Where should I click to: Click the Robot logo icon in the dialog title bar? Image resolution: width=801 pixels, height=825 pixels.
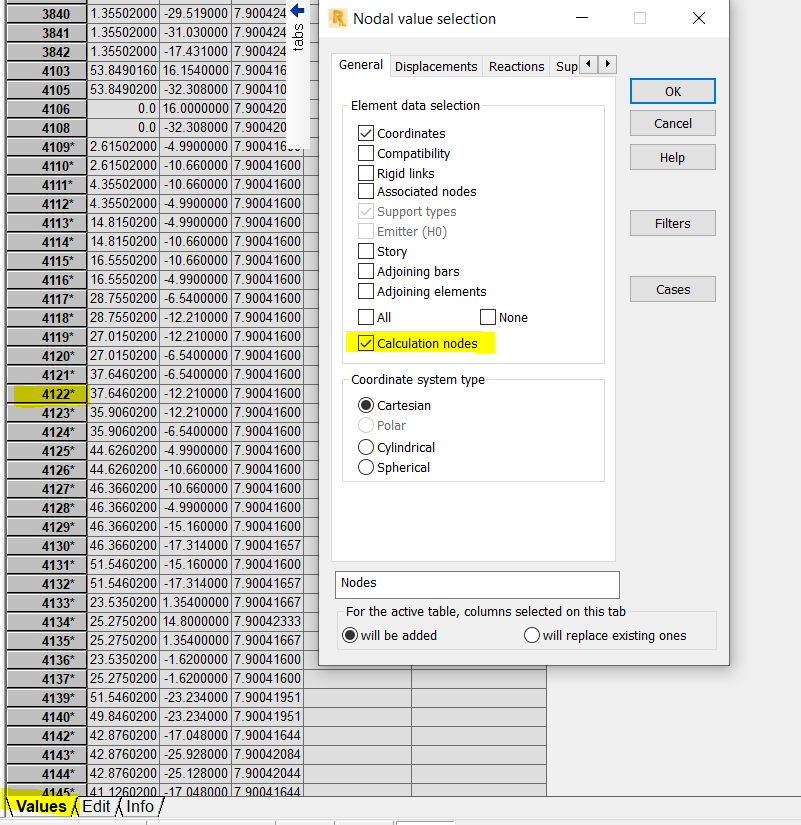coord(337,18)
